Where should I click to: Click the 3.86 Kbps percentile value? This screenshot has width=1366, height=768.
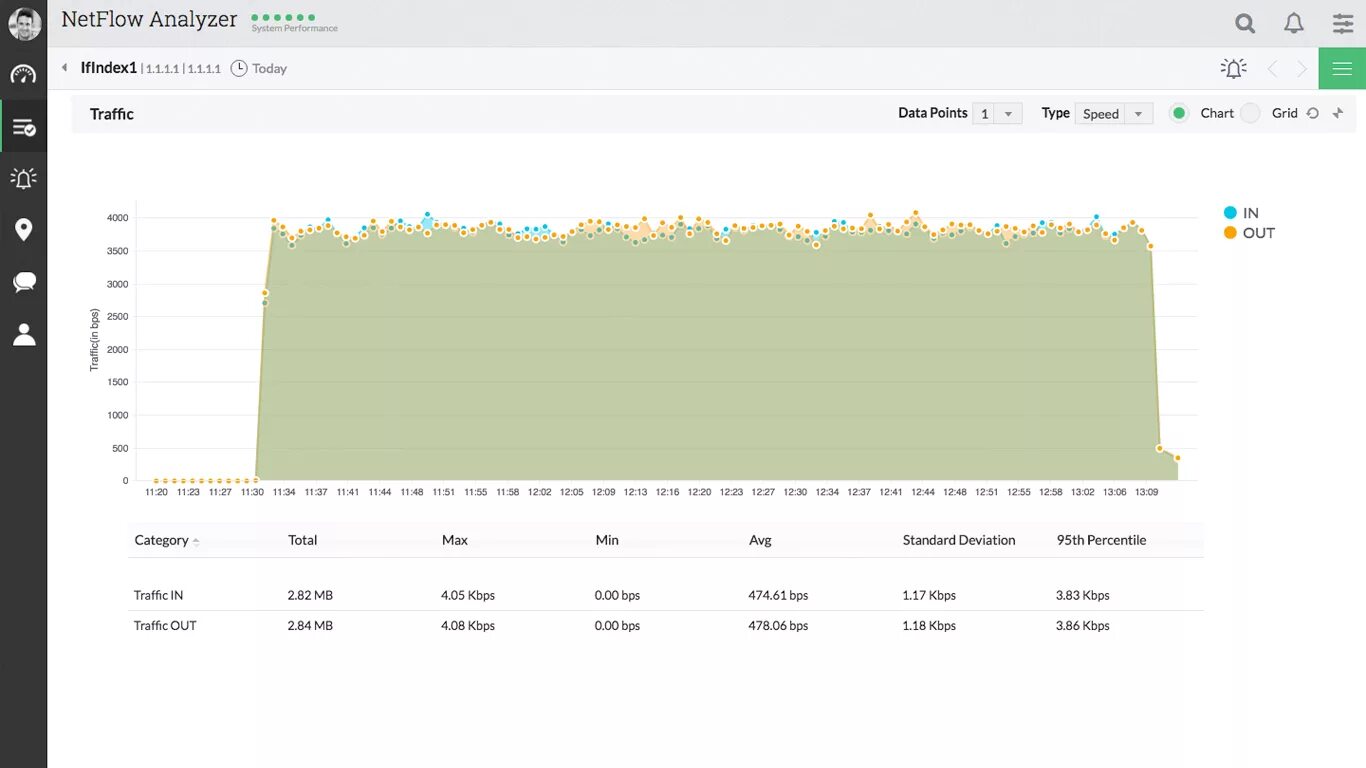(x=1083, y=626)
